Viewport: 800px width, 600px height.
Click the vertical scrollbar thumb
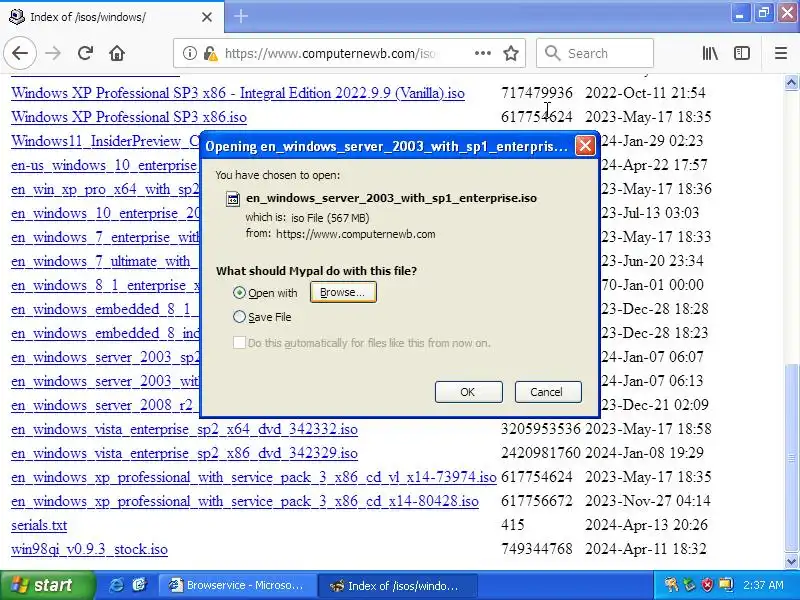click(791, 458)
